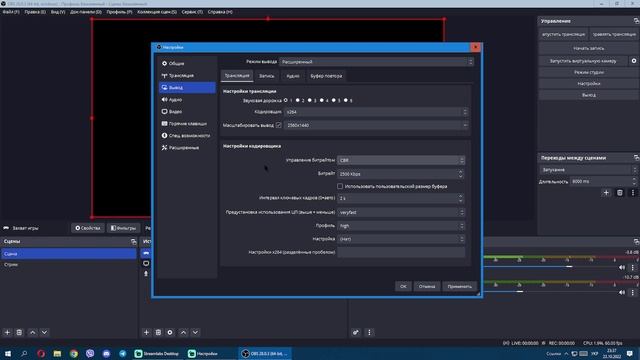Move source up with arrow icon
This screenshot has width=640, height=360.
click(184, 332)
